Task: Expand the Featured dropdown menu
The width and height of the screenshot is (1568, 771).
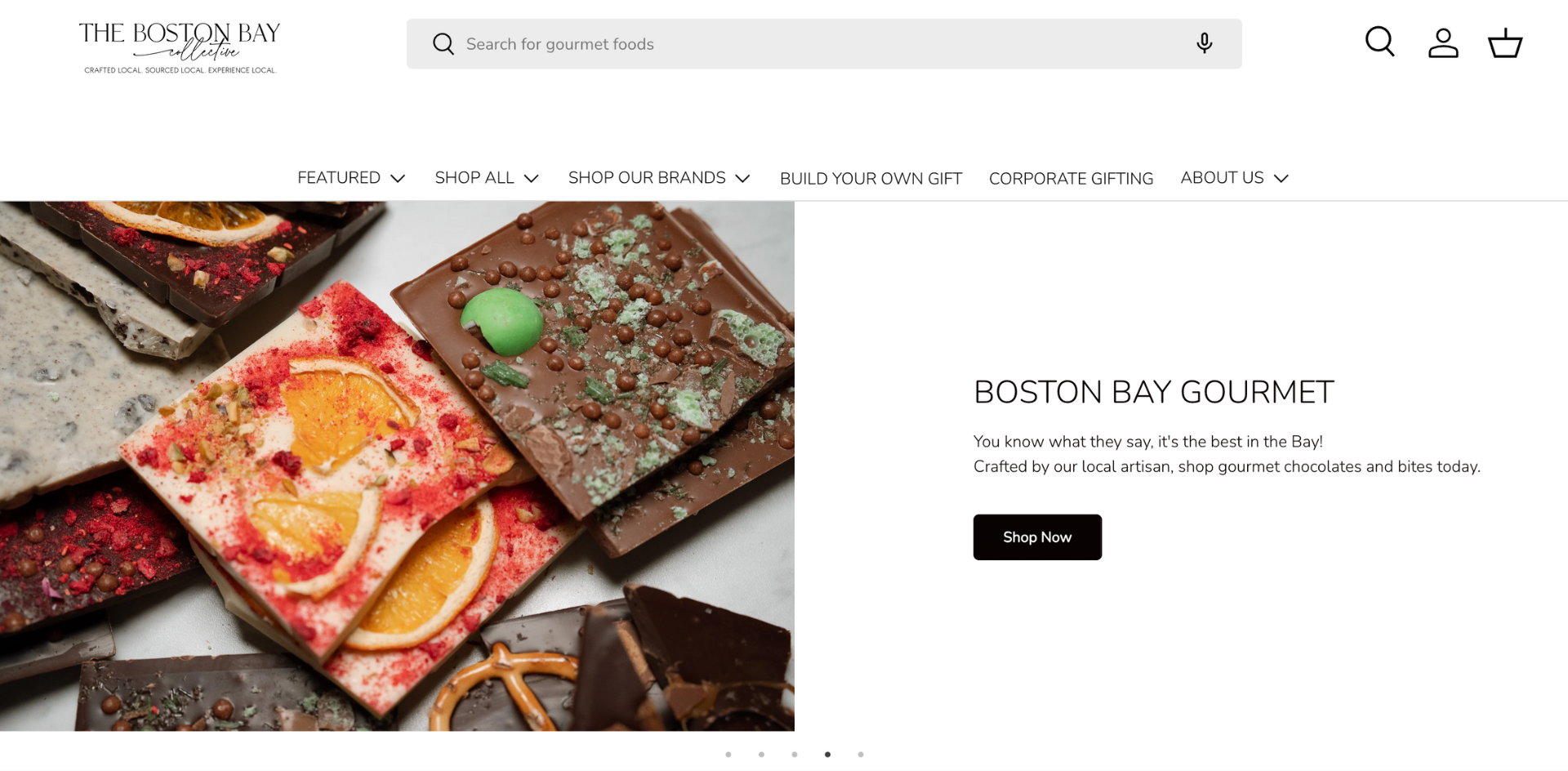Action: click(351, 178)
